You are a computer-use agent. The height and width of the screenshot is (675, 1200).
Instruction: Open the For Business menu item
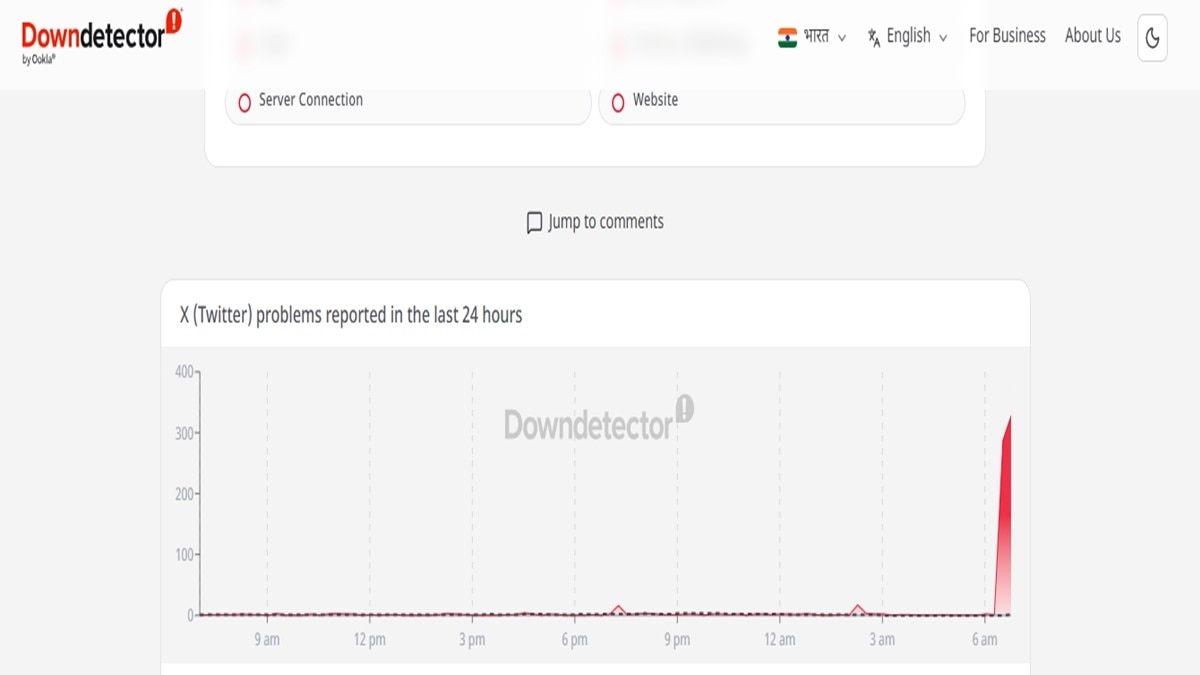1007,36
